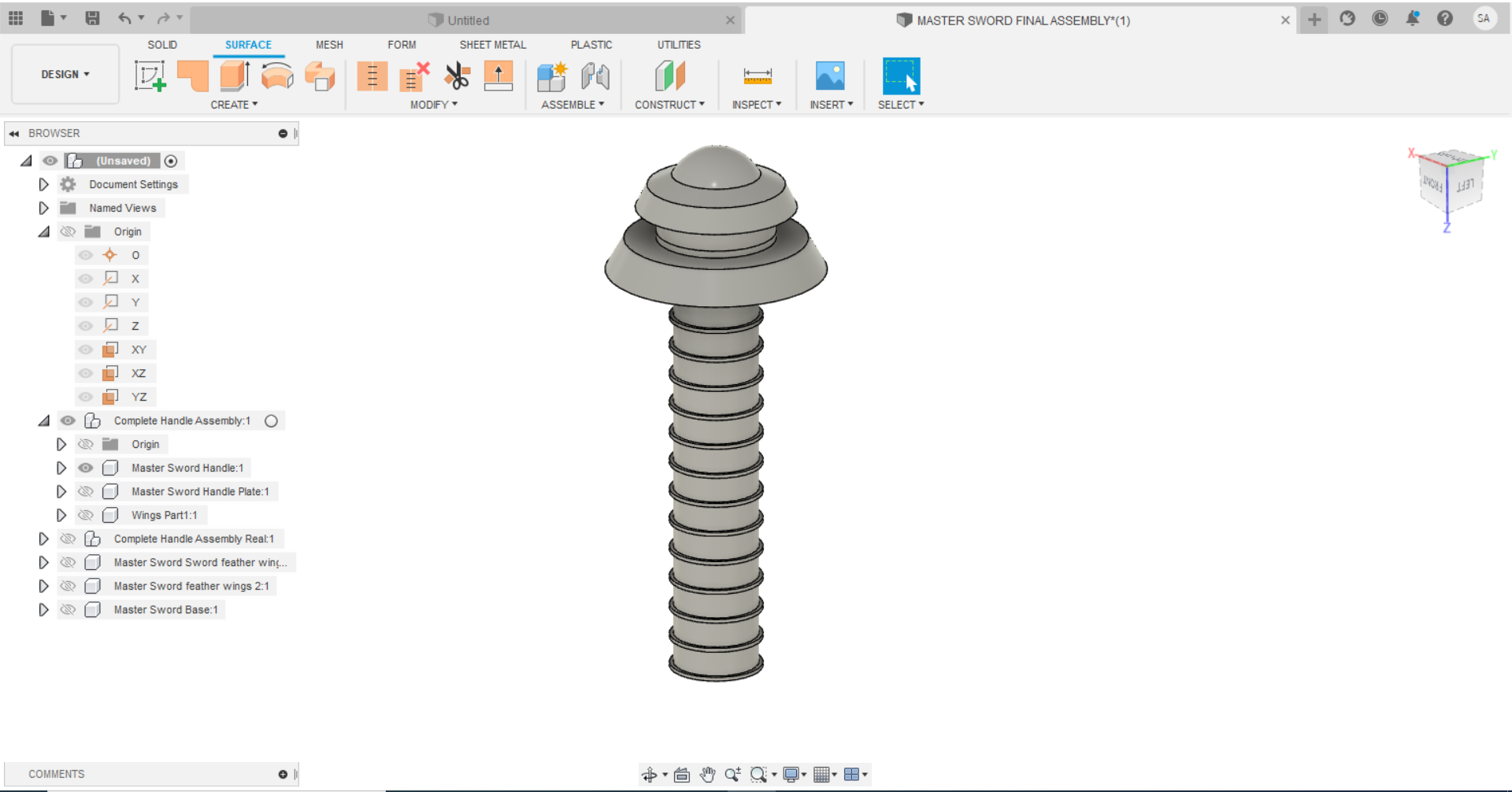Viewport: 1512px width, 792px height.
Task: Select the Trim tool in Modify
Action: coord(372,76)
